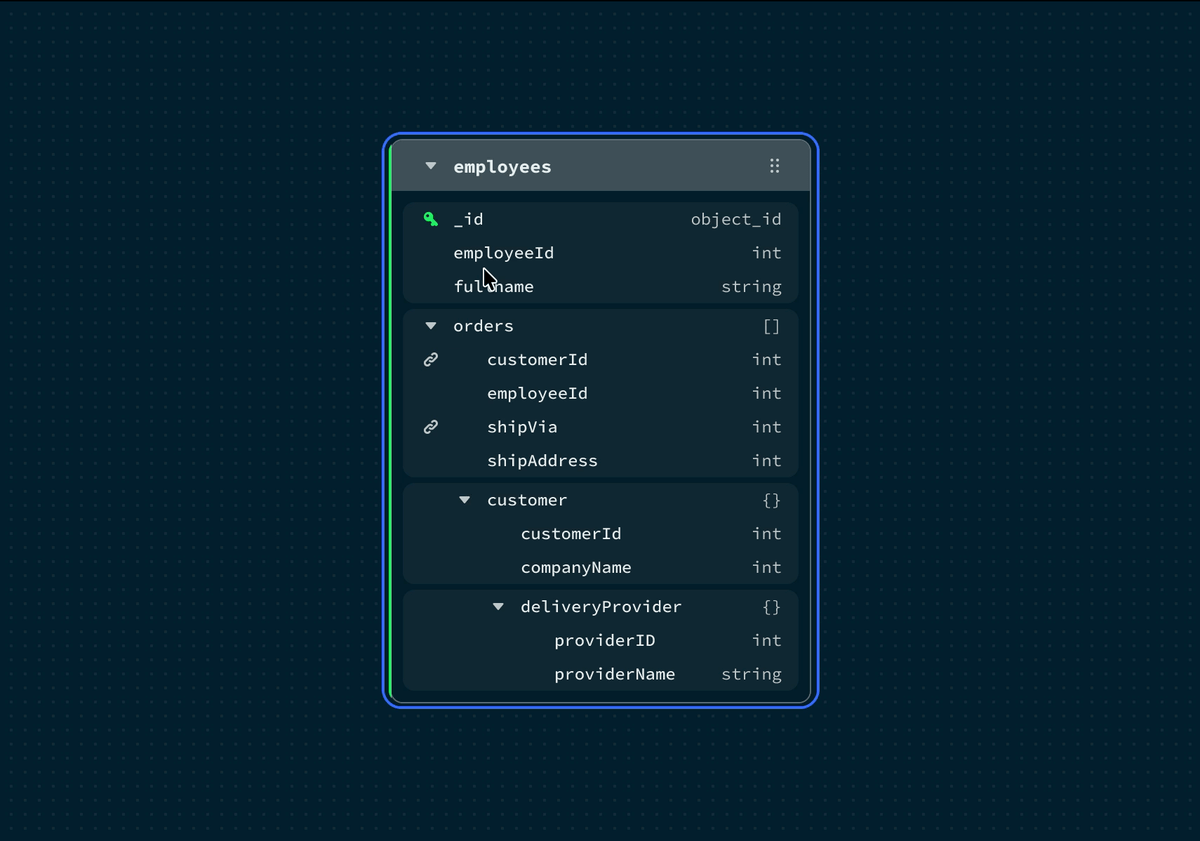Collapse the orders array triangle
1200x841 pixels.
point(431,326)
